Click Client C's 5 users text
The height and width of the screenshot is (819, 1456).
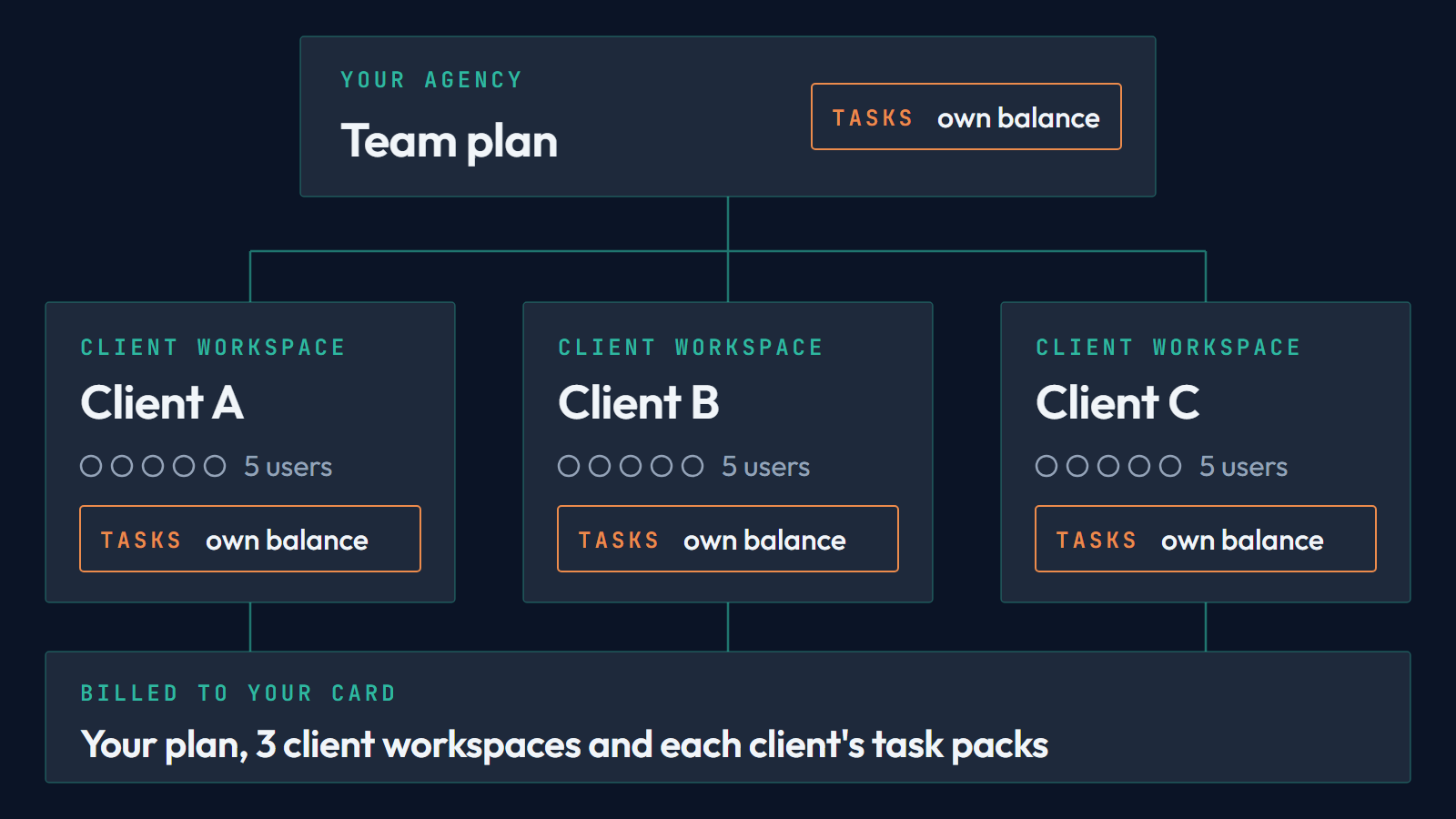pos(1243,467)
